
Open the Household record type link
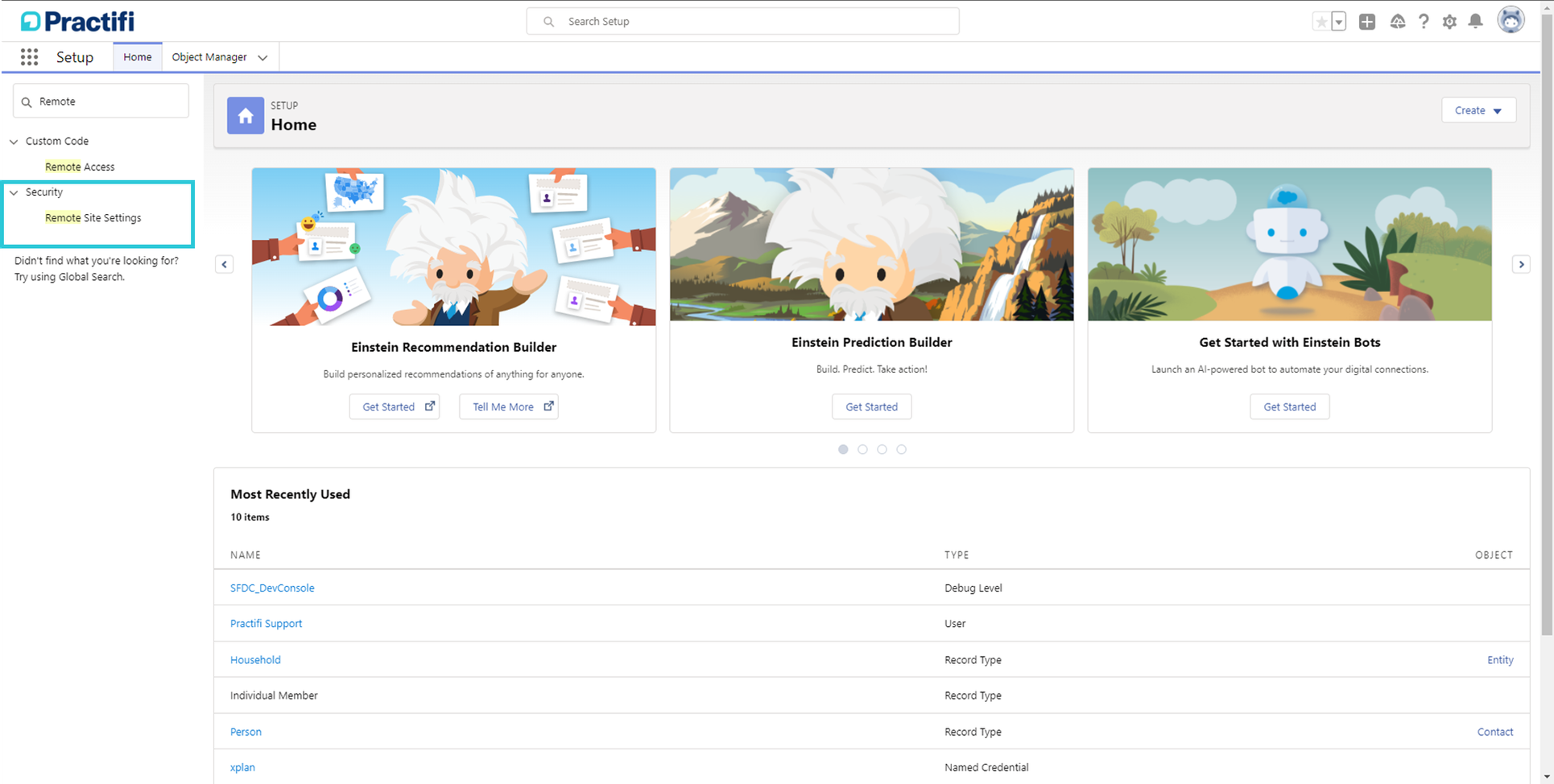point(255,659)
